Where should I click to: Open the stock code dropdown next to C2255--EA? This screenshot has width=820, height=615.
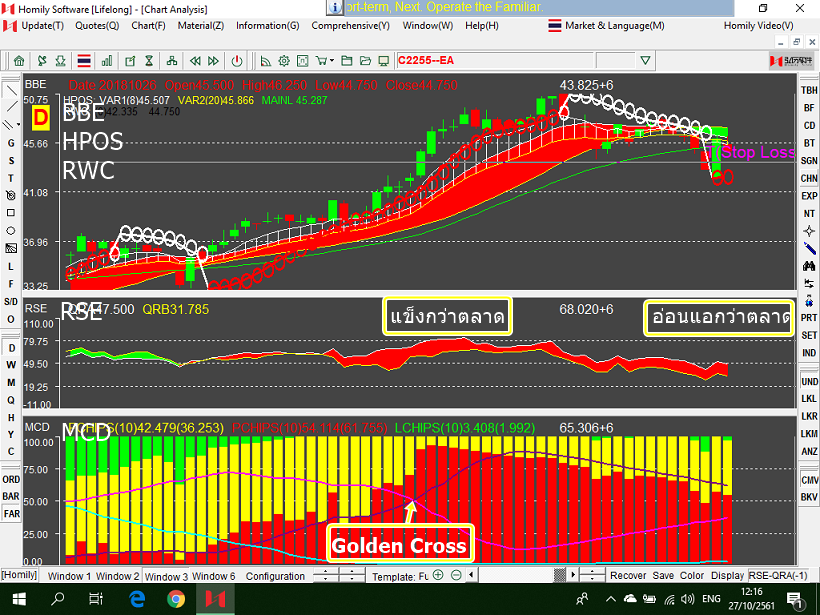645,59
